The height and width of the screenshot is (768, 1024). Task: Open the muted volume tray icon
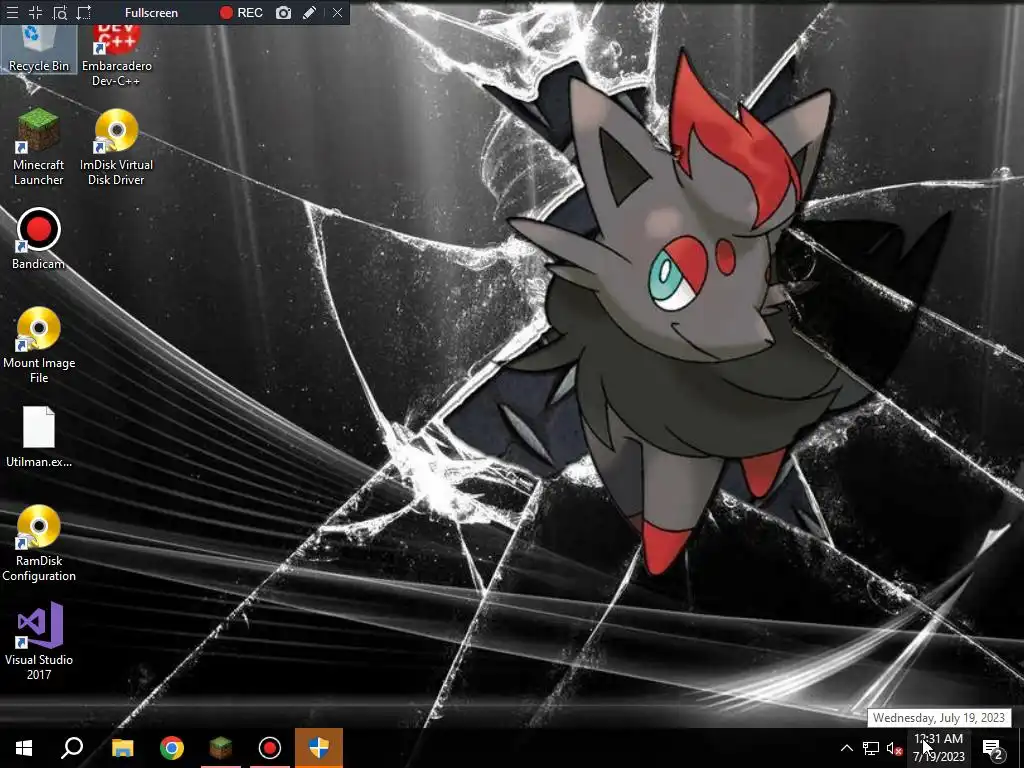(x=895, y=748)
